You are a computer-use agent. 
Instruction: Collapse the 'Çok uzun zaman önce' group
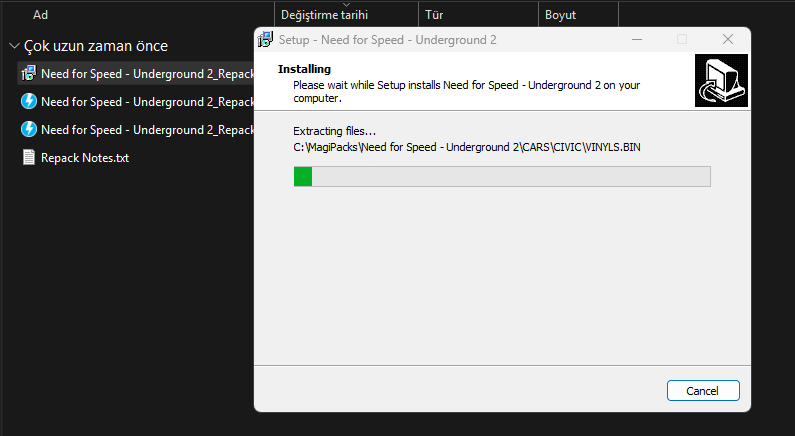pos(14,46)
